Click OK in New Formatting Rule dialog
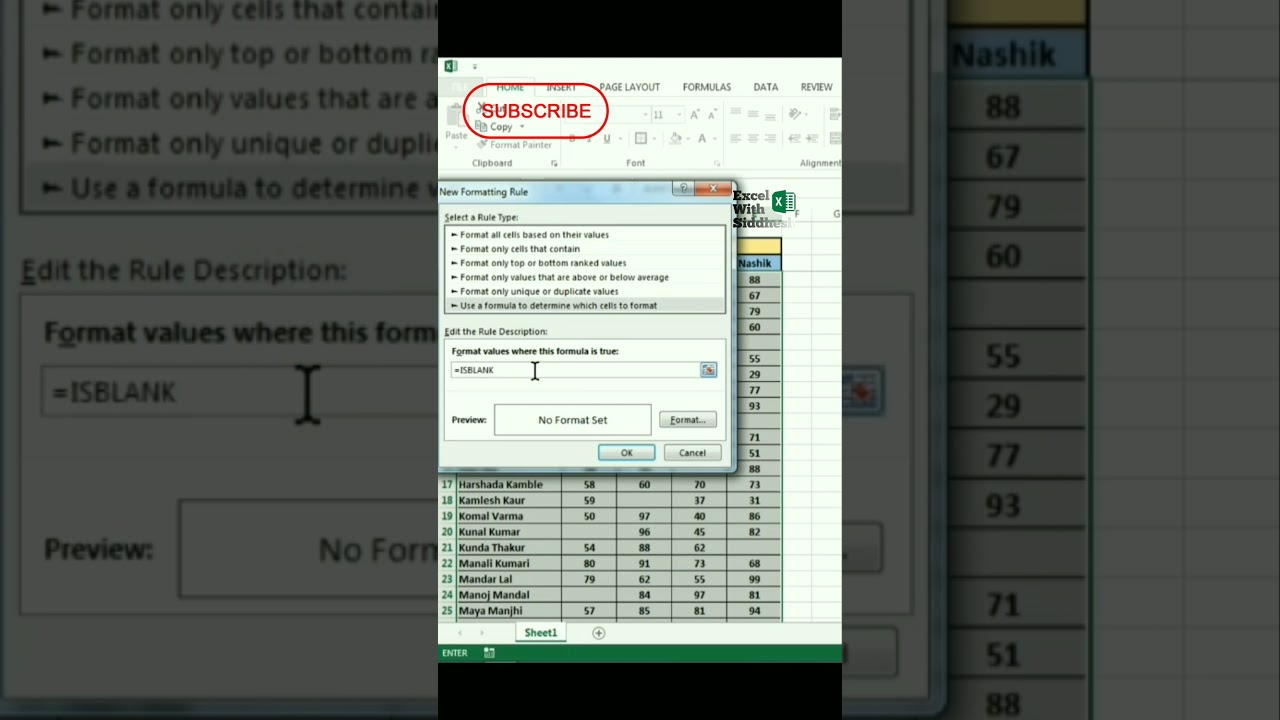 627,453
